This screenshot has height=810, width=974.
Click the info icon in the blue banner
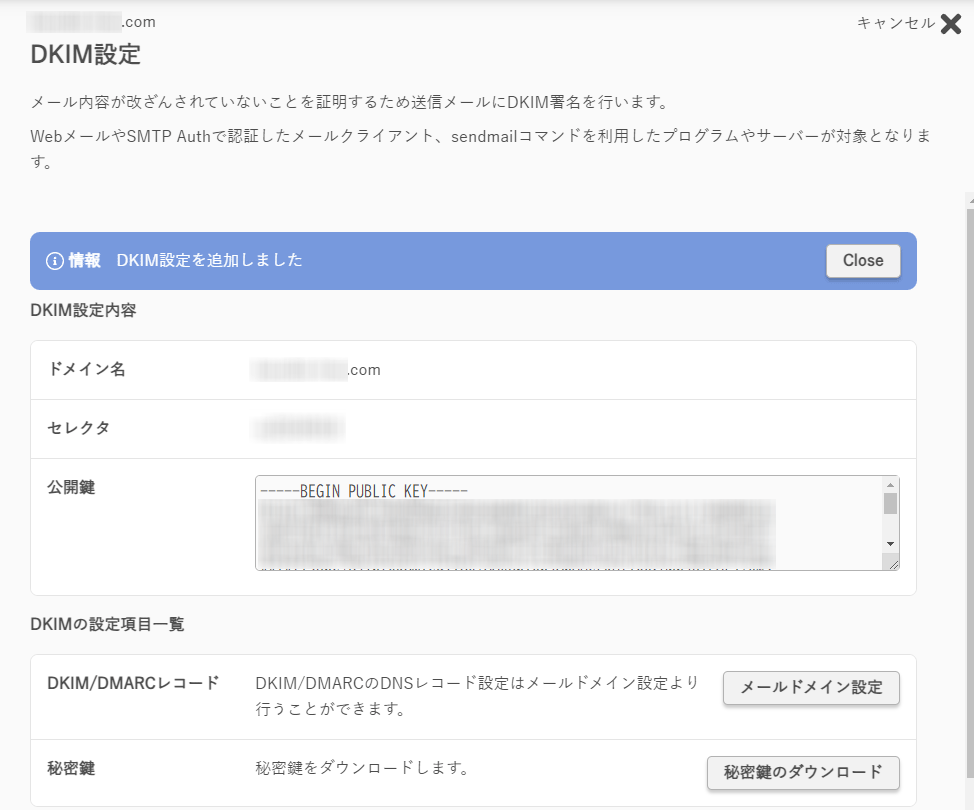click(55, 261)
